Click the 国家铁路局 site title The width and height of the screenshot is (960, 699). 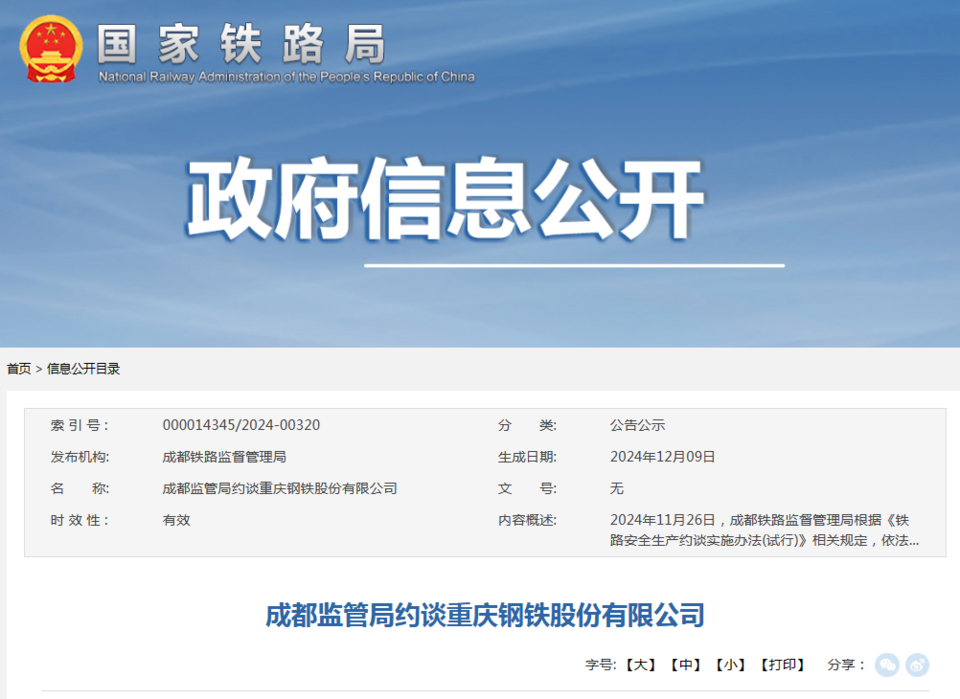(241, 44)
